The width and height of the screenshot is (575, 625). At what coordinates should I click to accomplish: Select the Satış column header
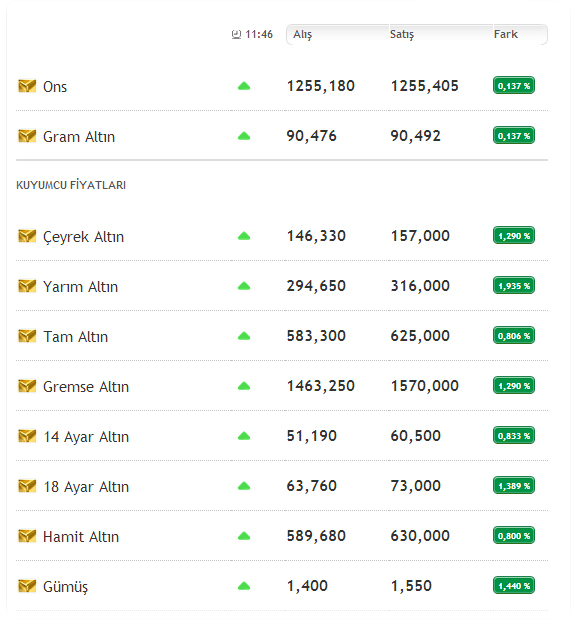click(x=402, y=35)
